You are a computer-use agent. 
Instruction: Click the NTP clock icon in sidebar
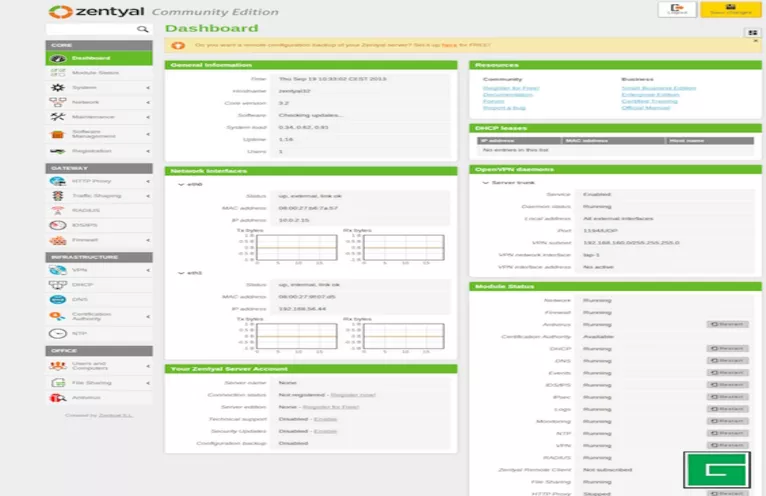[56, 333]
